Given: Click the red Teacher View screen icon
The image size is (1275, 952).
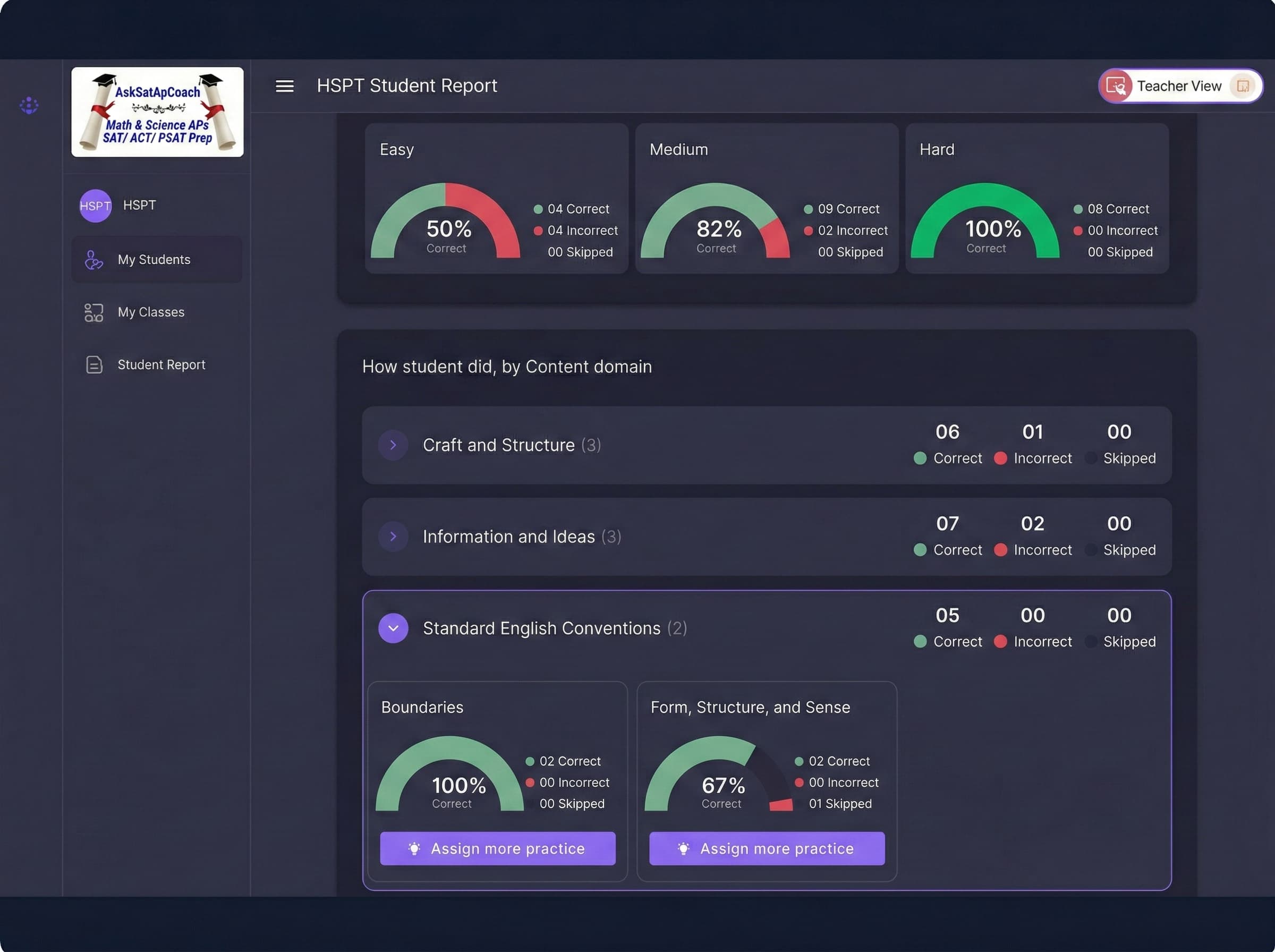Looking at the screenshot, I should click(1116, 87).
